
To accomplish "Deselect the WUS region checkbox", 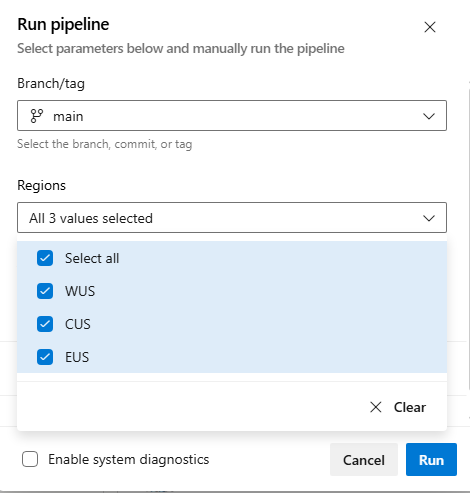I will (45, 291).
